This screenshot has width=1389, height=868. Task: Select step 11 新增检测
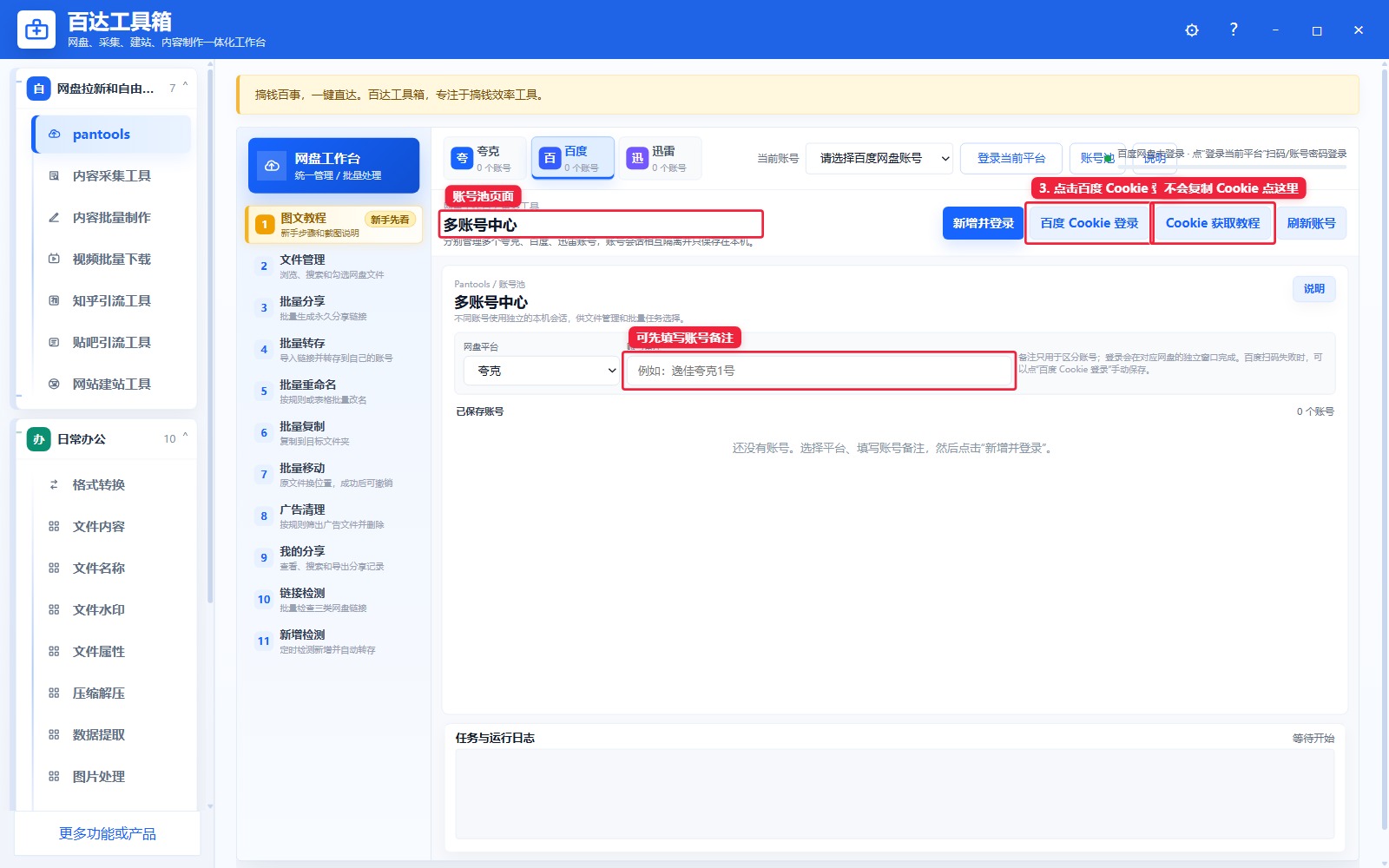334,641
